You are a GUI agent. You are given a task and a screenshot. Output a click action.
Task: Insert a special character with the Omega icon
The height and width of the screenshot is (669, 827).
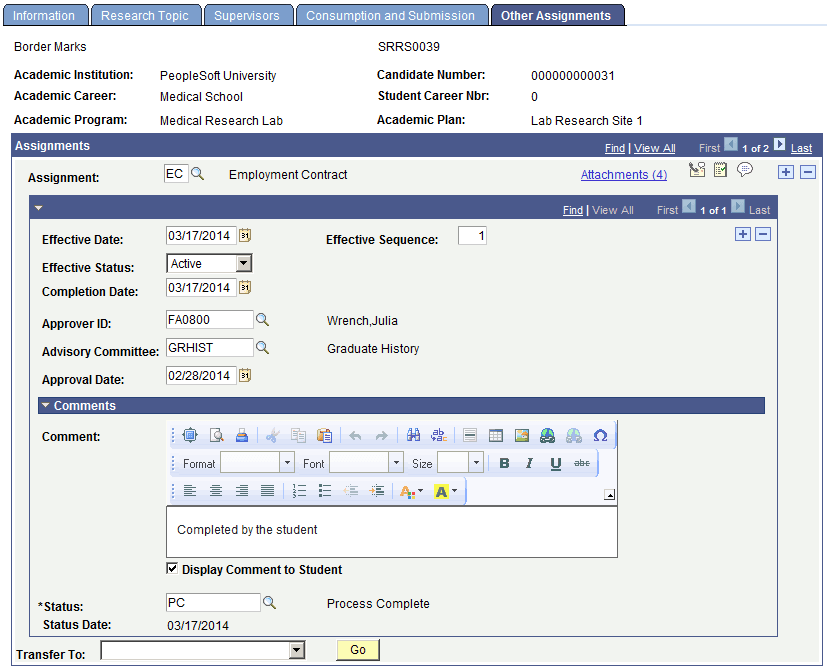click(601, 434)
